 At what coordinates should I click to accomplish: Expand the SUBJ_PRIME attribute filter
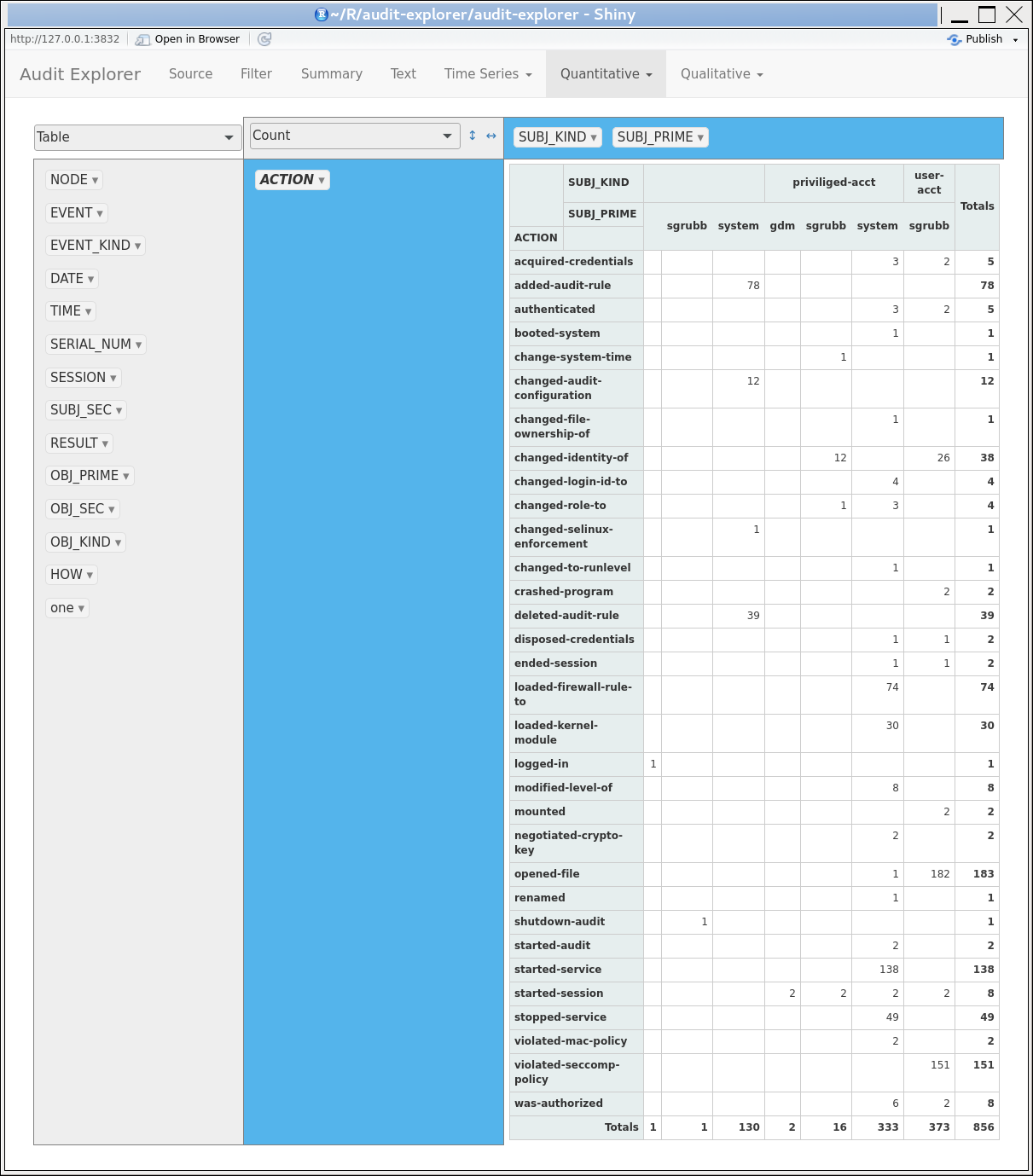click(700, 137)
